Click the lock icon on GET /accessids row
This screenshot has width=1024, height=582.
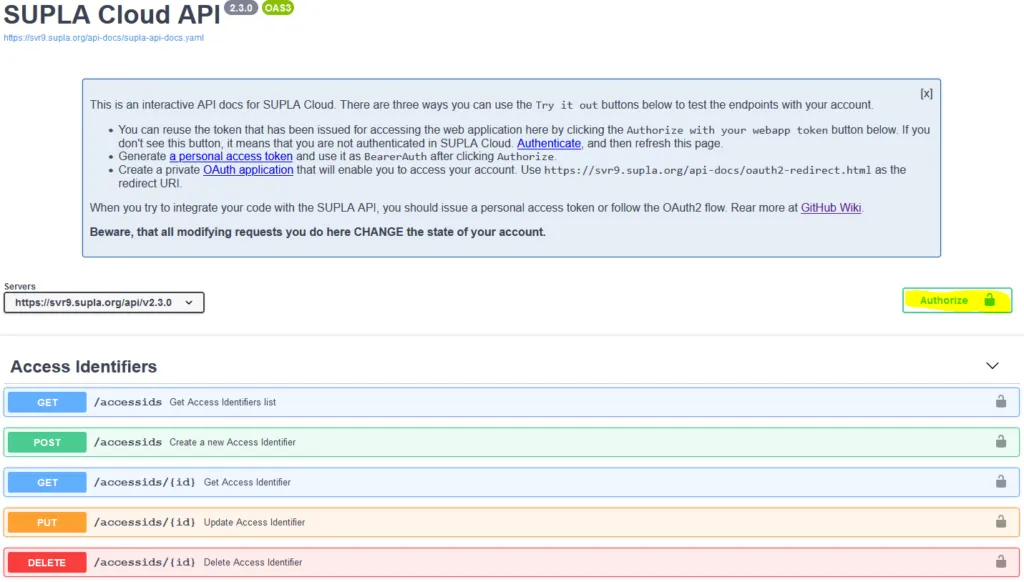click(x=1000, y=402)
